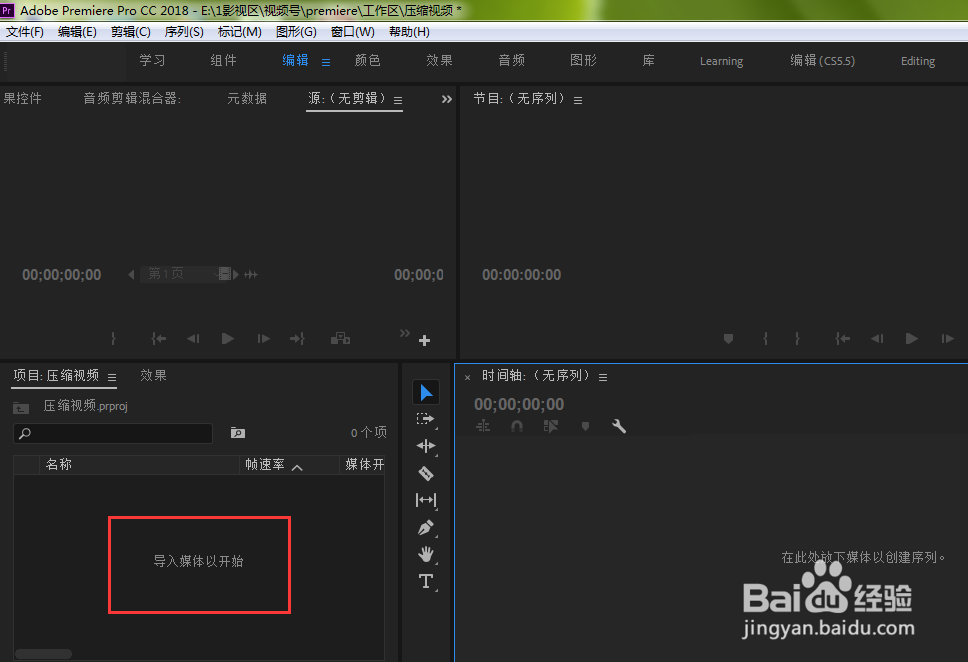Switch to the 音频 workspace
Image resolution: width=968 pixels, height=662 pixels.
pyautogui.click(x=511, y=61)
